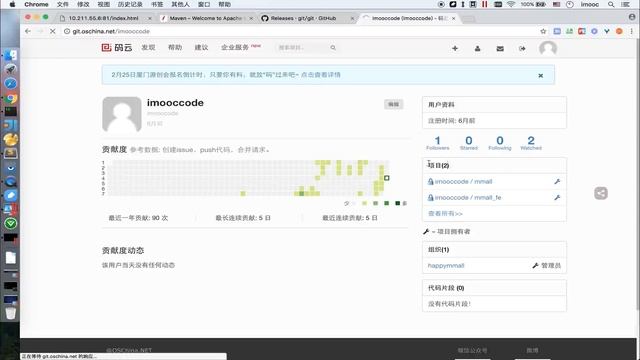Viewport: 640px width, 360px height.
Task: Switch to the Maven - Welcome to Apache tab
Action: coord(206,18)
